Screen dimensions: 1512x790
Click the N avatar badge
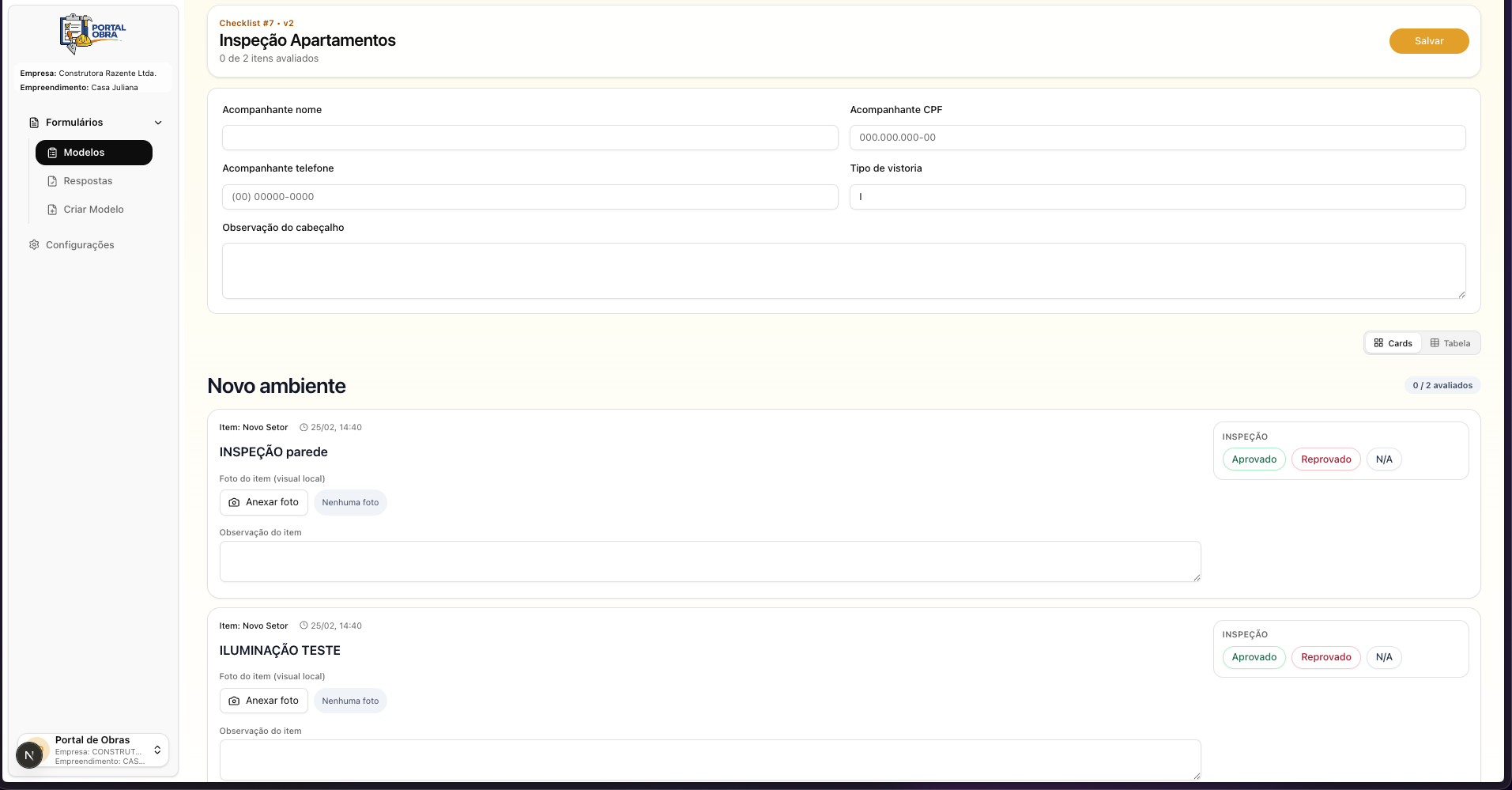29,755
